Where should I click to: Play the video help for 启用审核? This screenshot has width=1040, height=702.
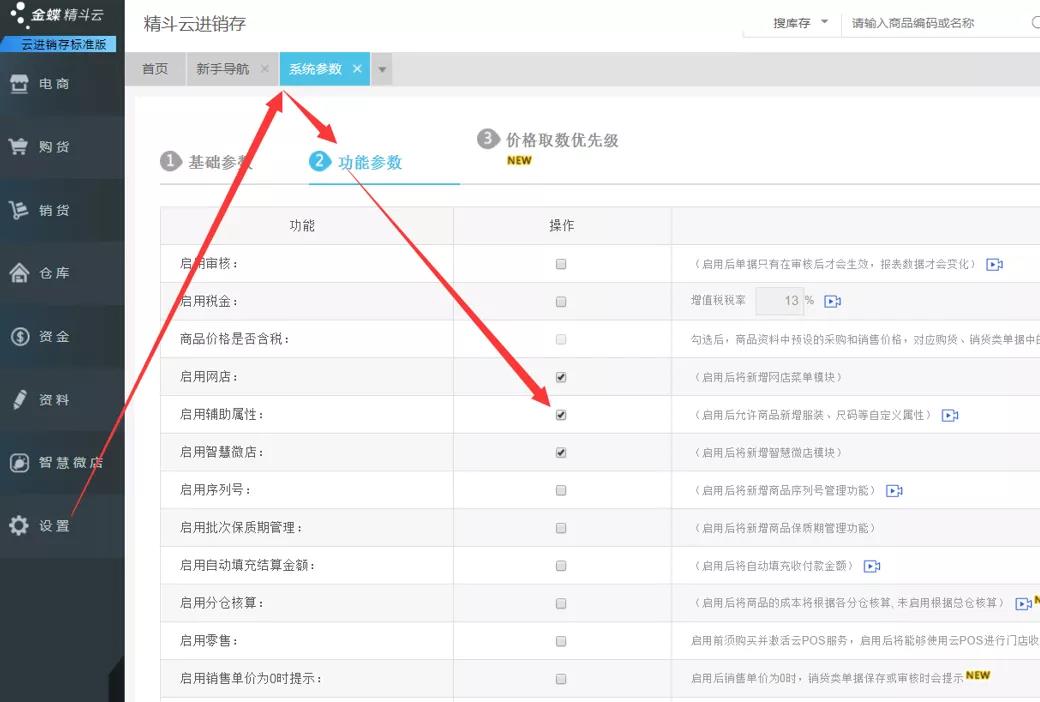[994, 264]
